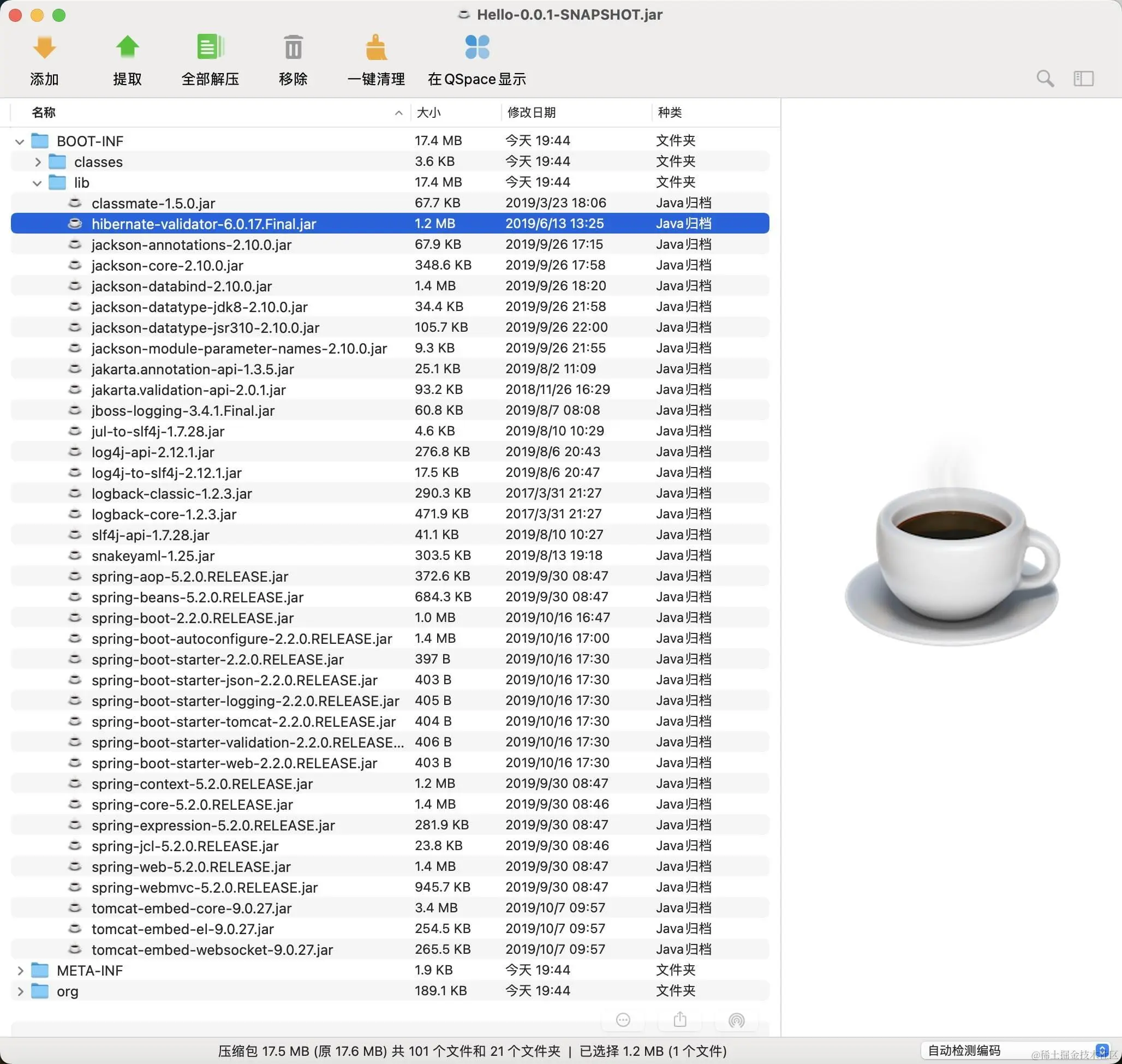Sort by the 修改日期 column header
Viewport: 1122px width, 1064px height.
click(532, 112)
